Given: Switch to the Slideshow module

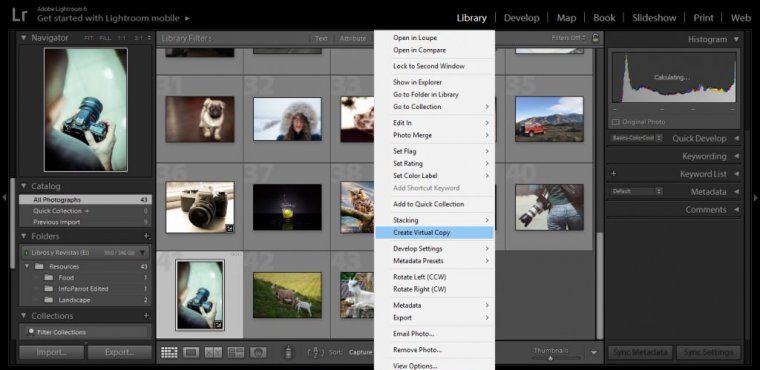Looking at the screenshot, I should [x=654, y=18].
